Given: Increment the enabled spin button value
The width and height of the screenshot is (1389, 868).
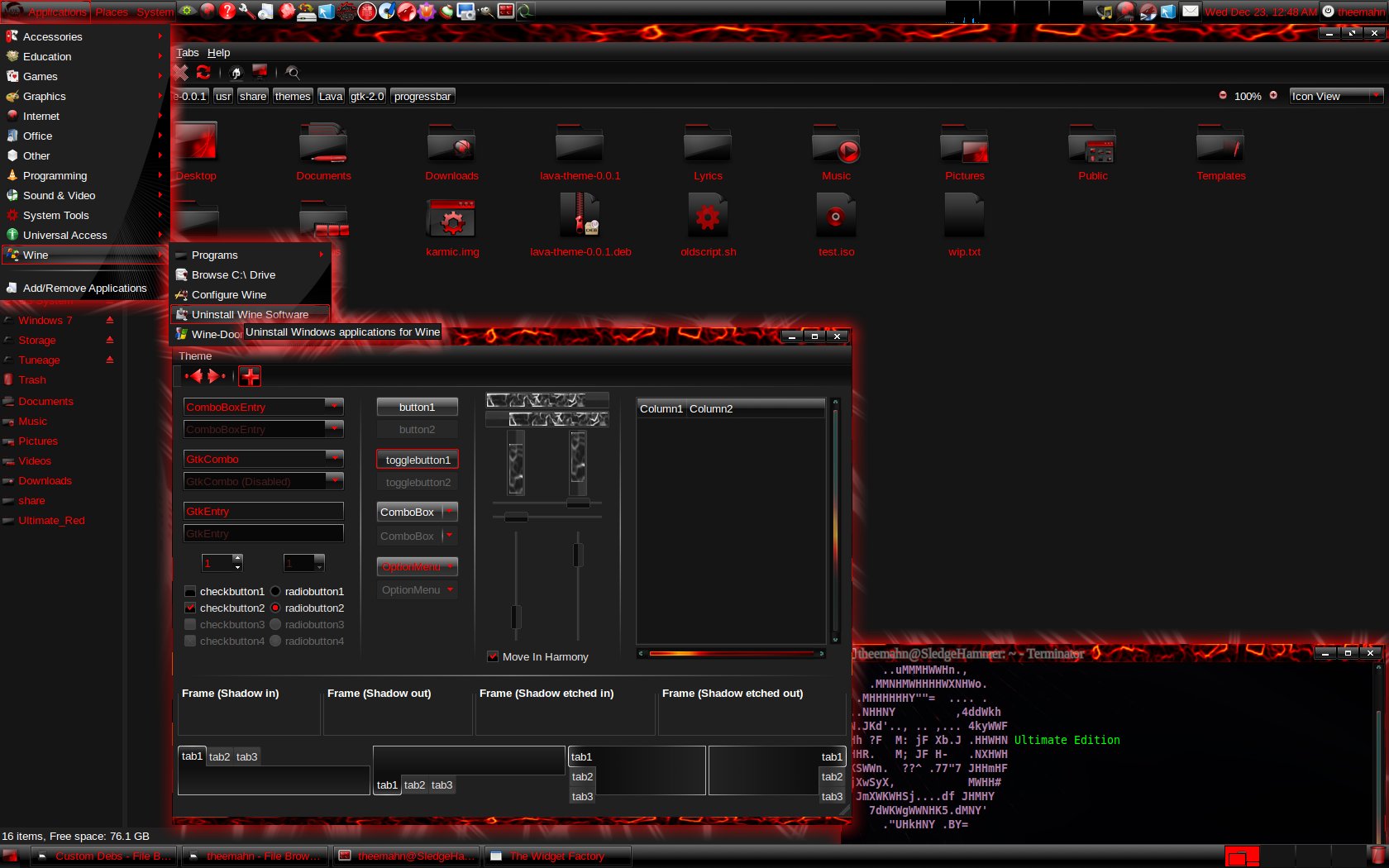Looking at the screenshot, I should [237, 559].
